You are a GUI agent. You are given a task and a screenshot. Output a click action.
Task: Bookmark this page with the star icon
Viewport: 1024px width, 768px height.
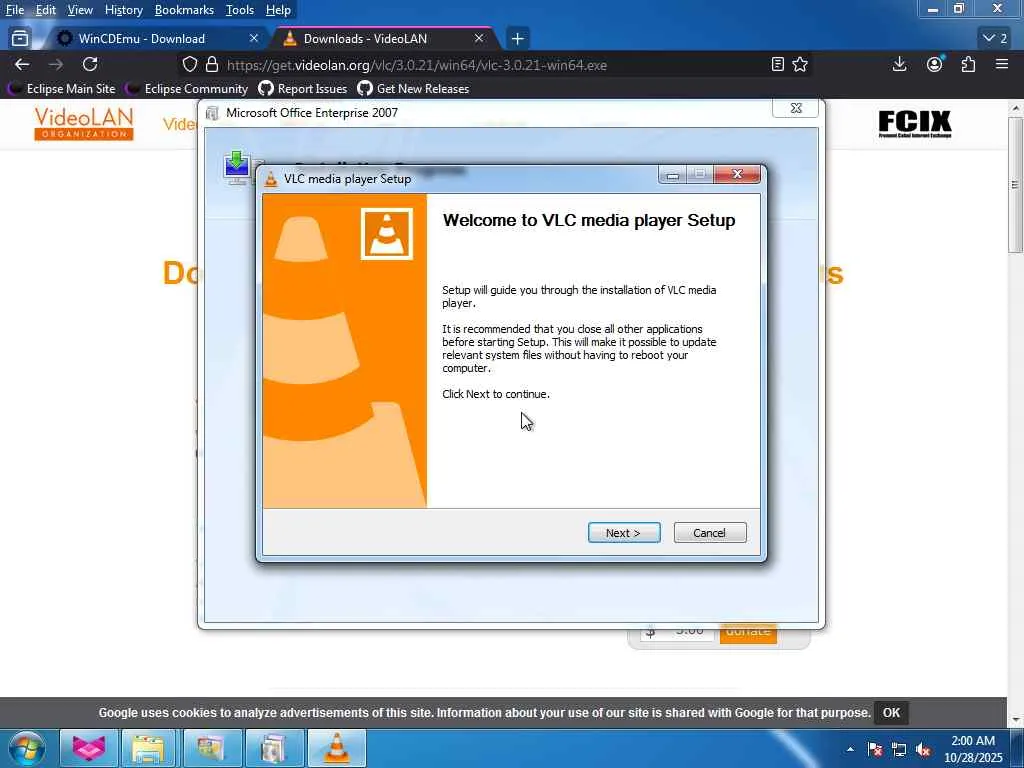pos(800,64)
